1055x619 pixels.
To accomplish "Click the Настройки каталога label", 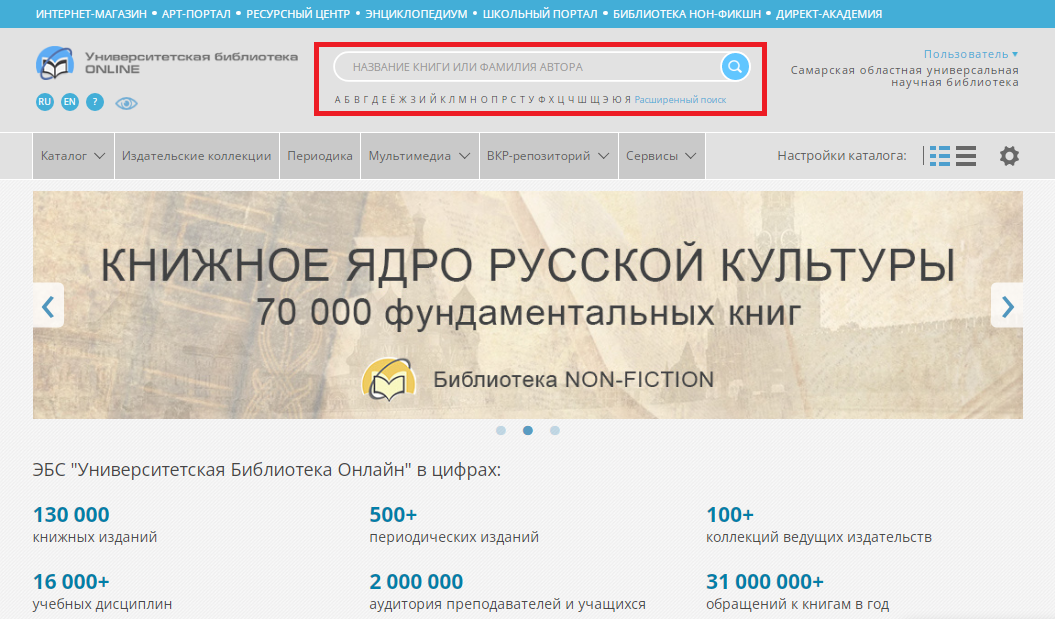I will click(842, 156).
